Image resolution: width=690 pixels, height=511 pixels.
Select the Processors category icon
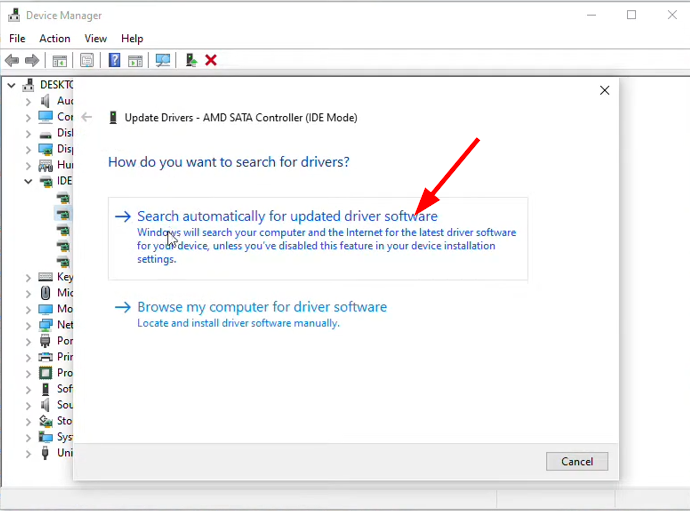(x=45, y=373)
